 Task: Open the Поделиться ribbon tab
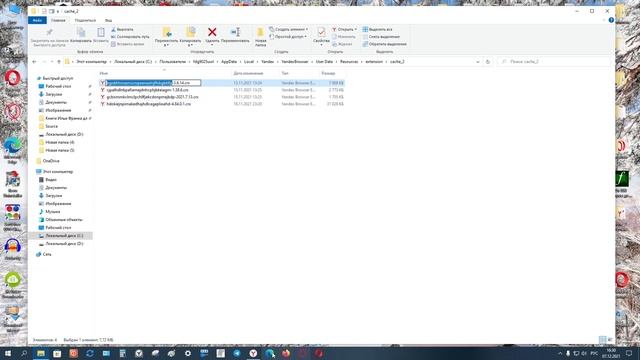pyautogui.click(x=85, y=20)
